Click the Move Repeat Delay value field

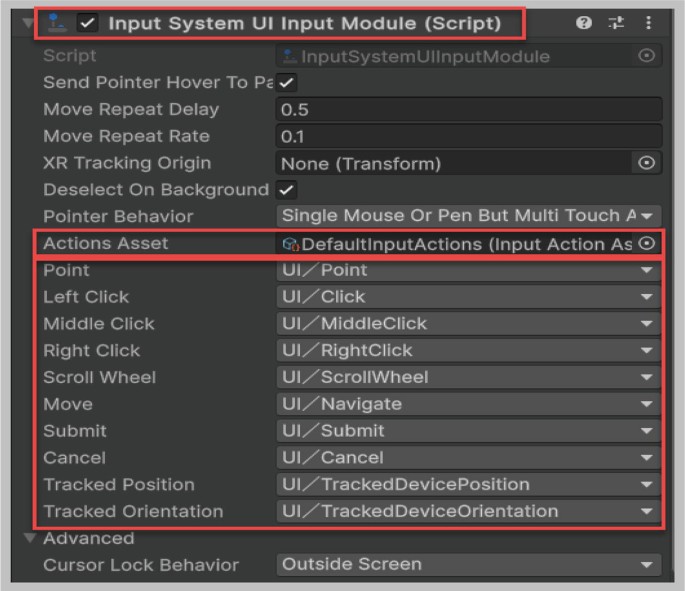coord(469,109)
